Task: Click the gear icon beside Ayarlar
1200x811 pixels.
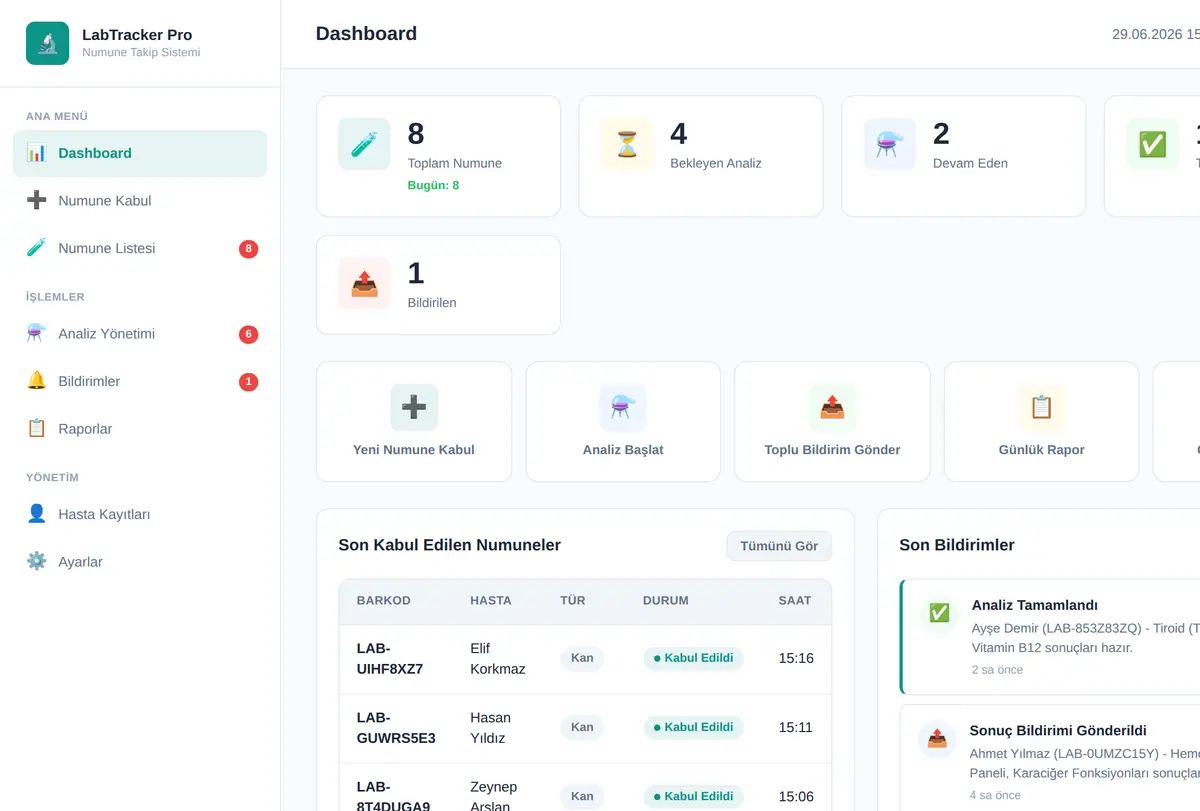Action: tap(37, 561)
